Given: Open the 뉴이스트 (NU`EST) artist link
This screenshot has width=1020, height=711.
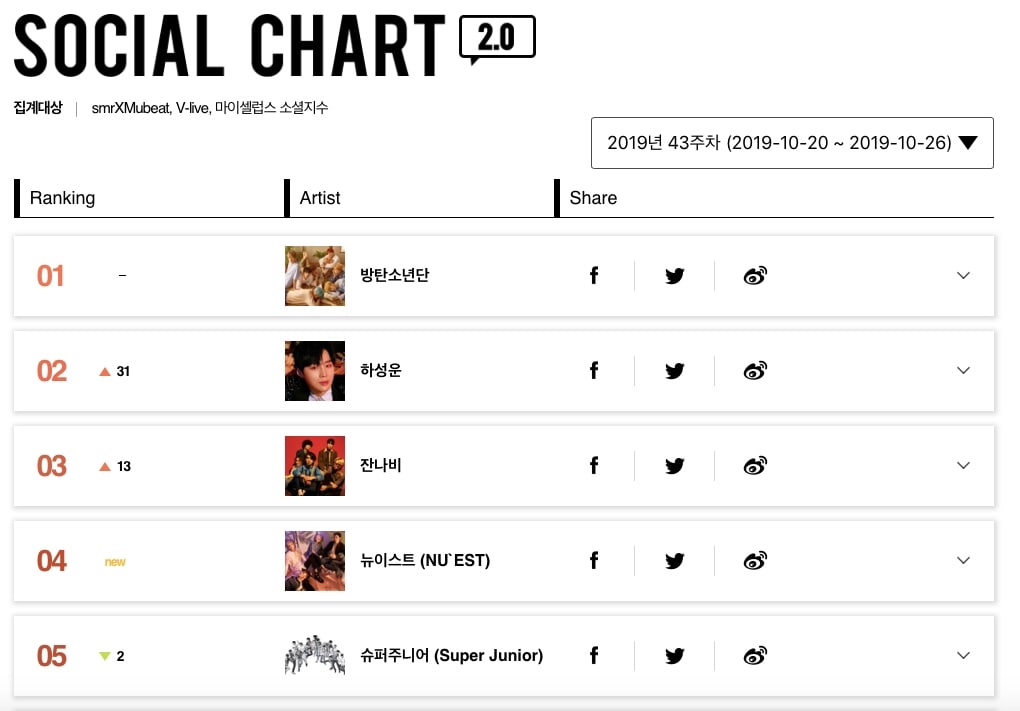Looking at the screenshot, I should (x=425, y=561).
